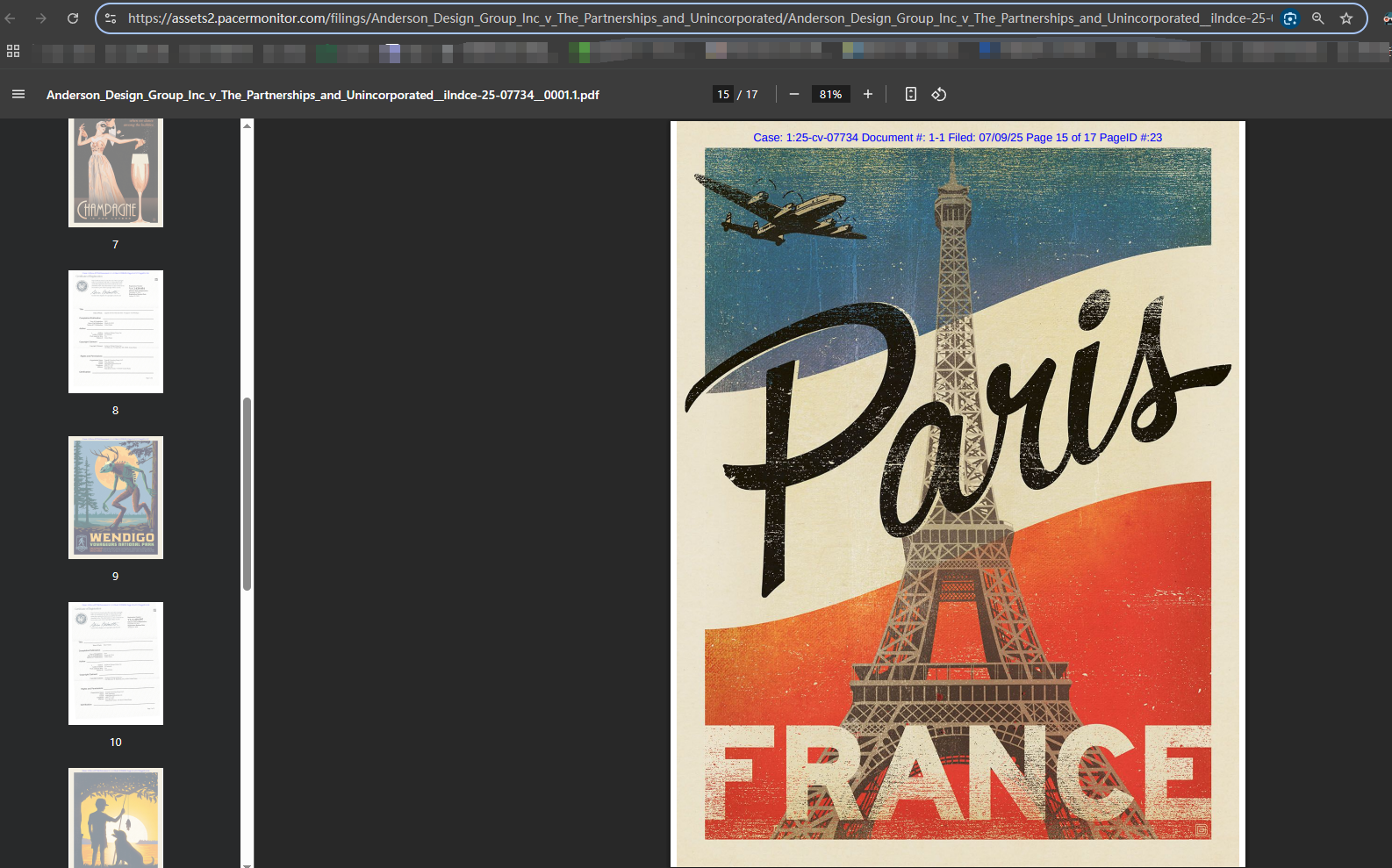The width and height of the screenshot is (1392, 868).
Task: Zoom out with the minus button
Action: [x=794, y=94]
